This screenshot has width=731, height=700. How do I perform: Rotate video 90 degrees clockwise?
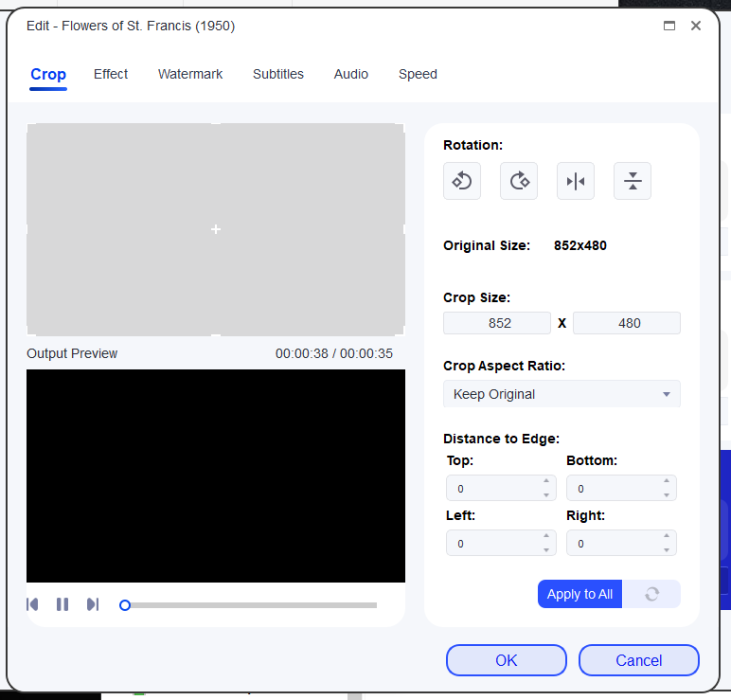(x=519, y=181)
